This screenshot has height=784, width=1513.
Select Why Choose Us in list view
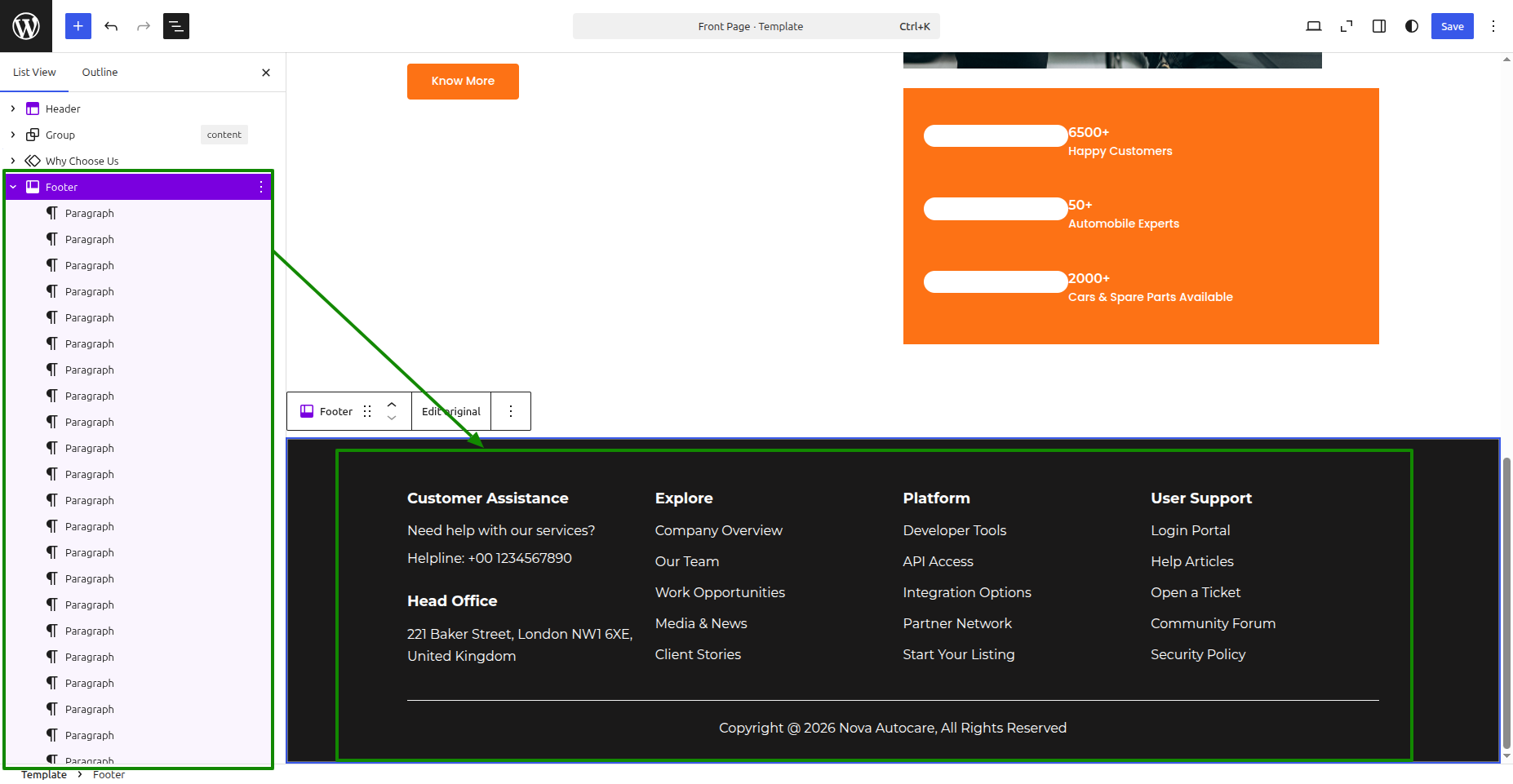click(x=82, y=161)
